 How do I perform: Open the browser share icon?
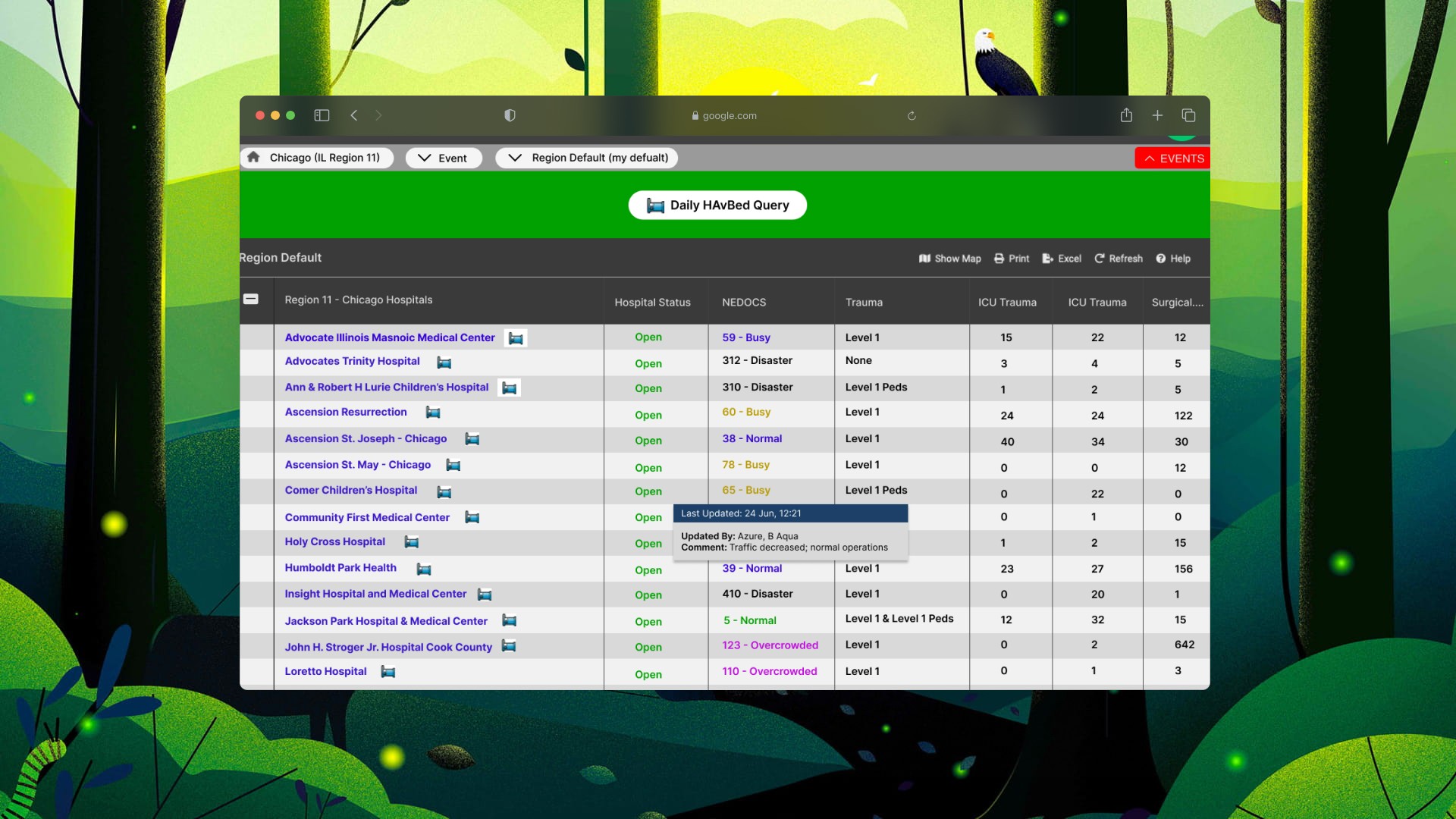[1126, 115]
